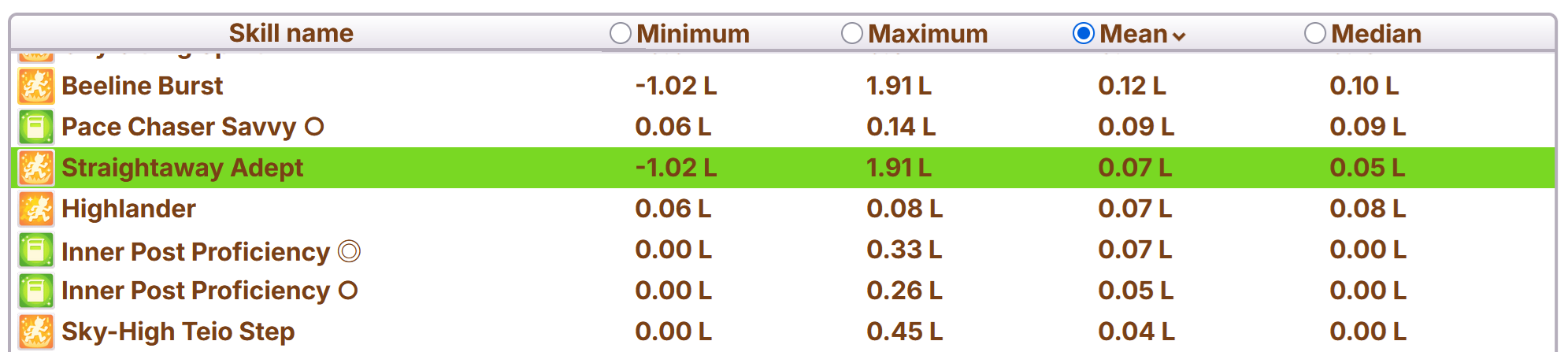Image resolution: width=1568 pixels, height=352 pixels.
Task: Click Beeline Burst minimum -1.02 L
Action: (676, 86)
